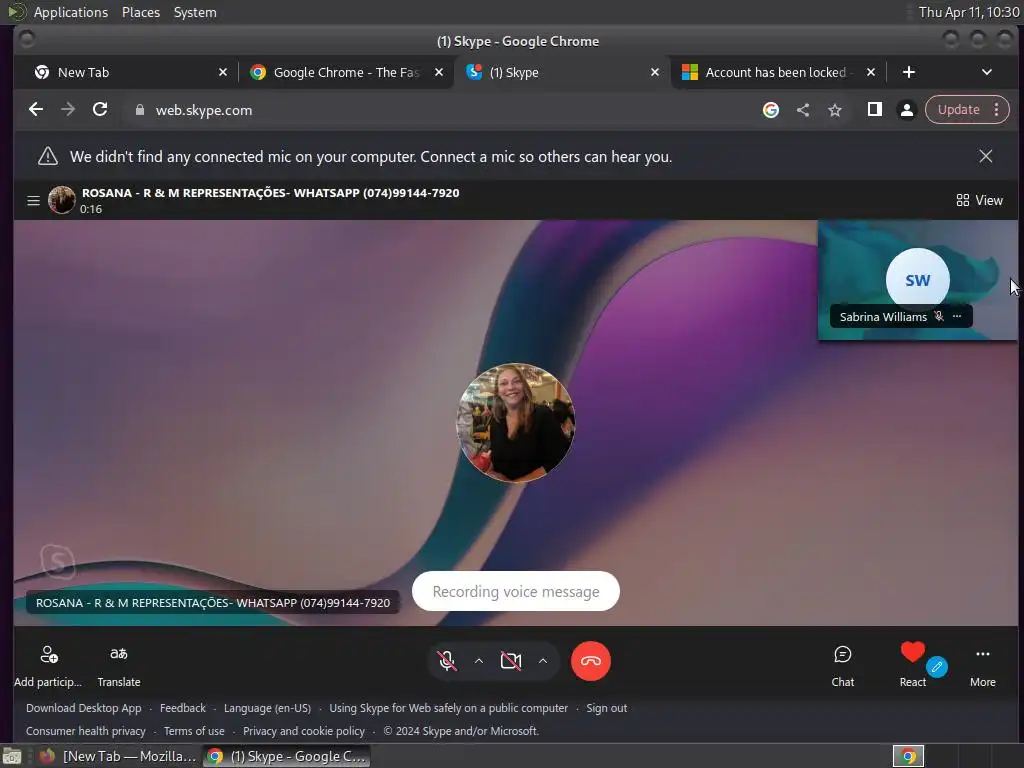The height and width of the screenshot is (768, 1024).
Task: Turn on the video camera
Action: tap(511, 661)
